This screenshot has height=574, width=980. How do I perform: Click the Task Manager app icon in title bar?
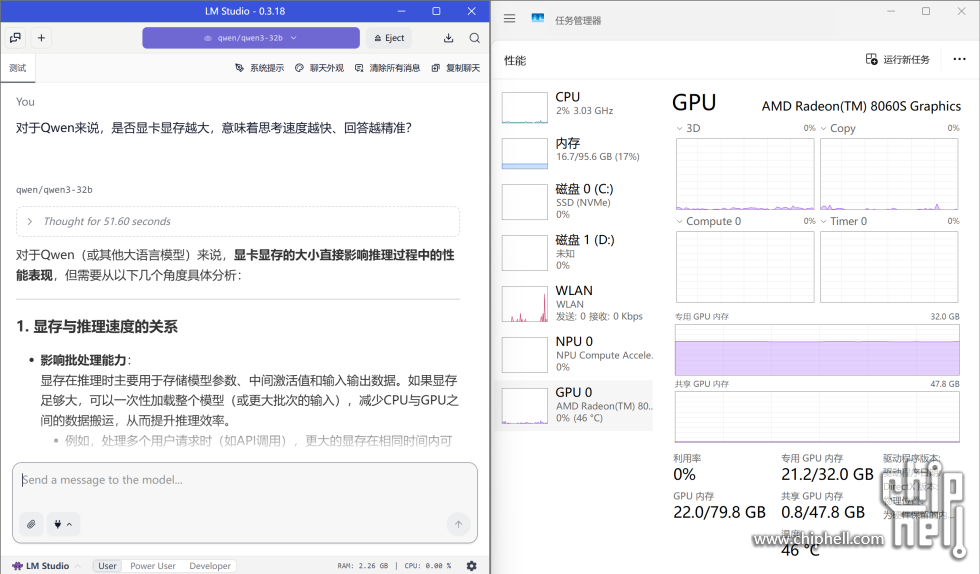click(538, 19)
